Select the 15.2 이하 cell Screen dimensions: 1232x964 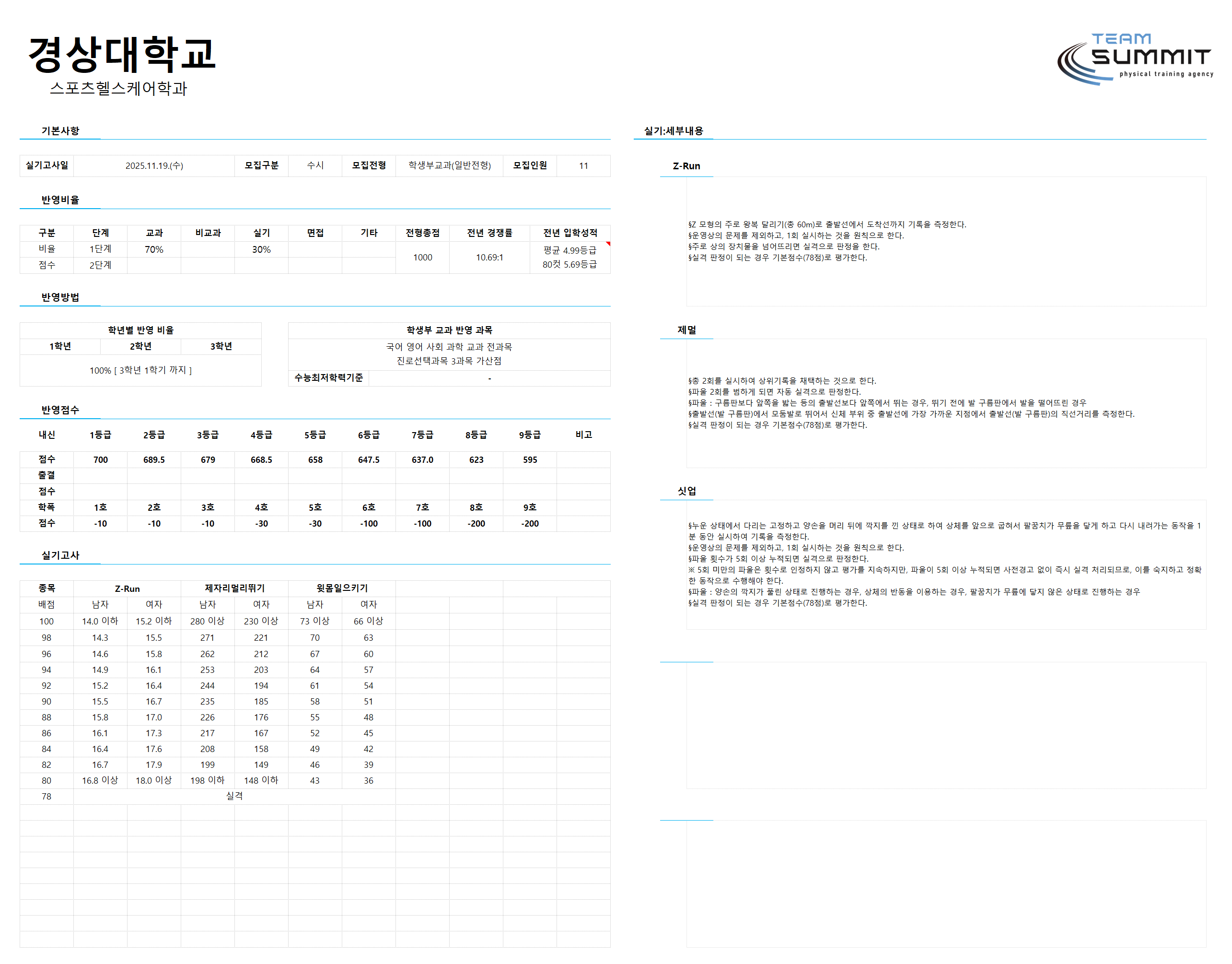click(153, 621)
